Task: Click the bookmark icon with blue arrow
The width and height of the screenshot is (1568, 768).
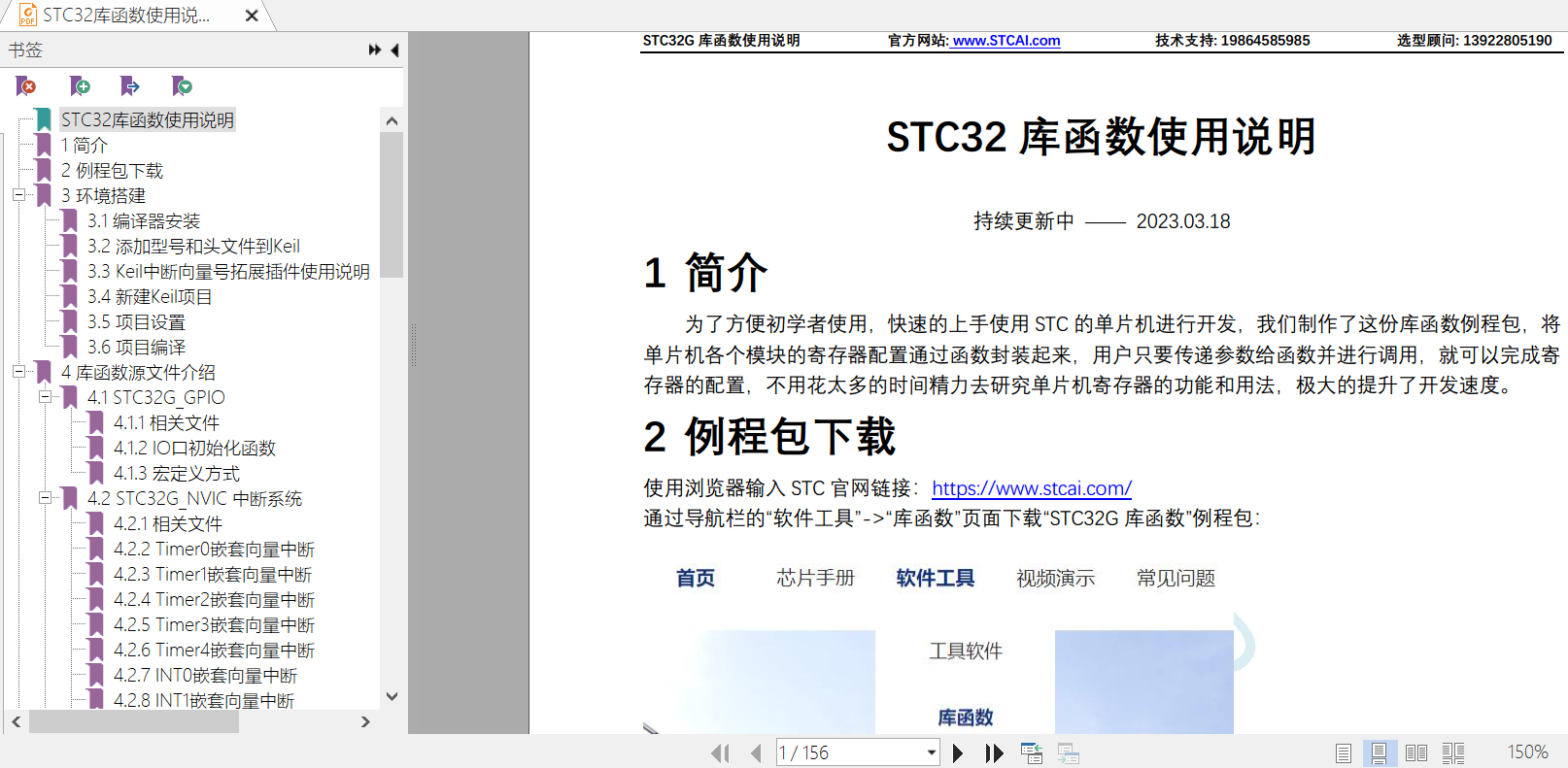Action: pyautogui.click(x=130, y=86)
